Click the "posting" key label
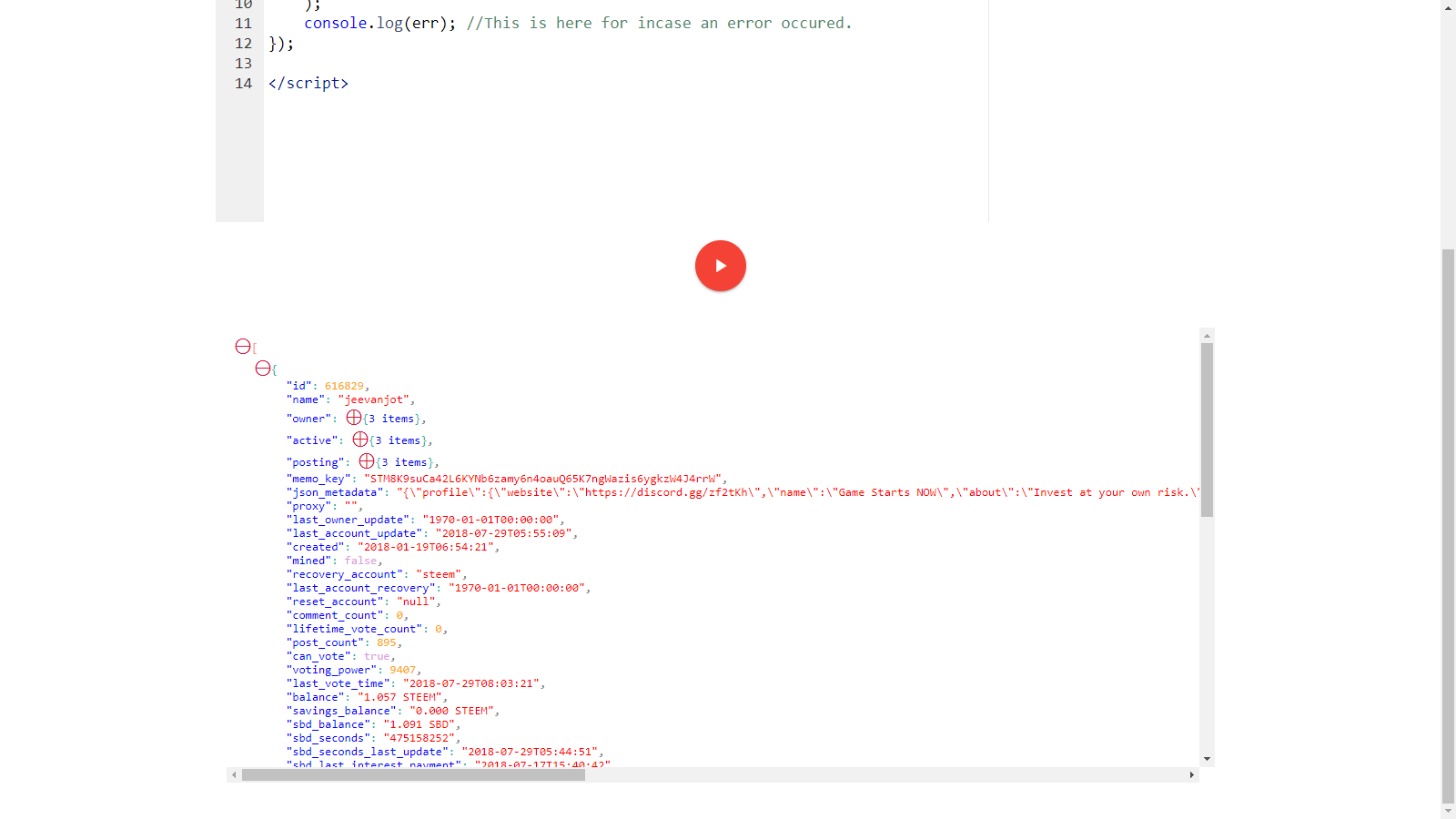The image size is (1456, 819). (x=315, y=462)
